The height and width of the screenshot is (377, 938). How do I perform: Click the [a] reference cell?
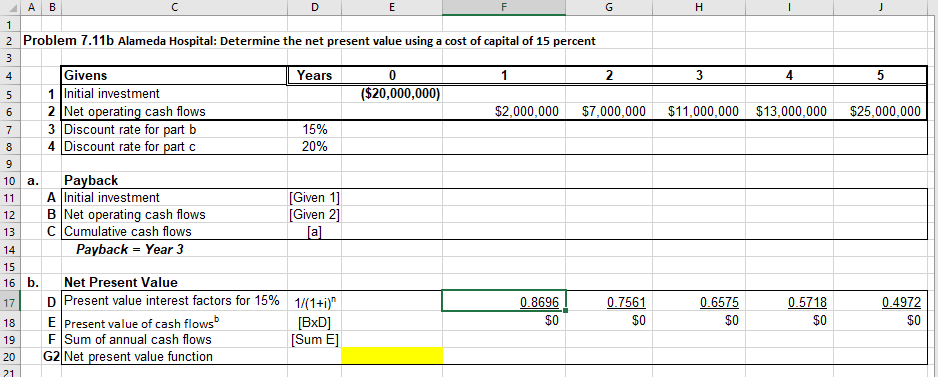[314, 231]
